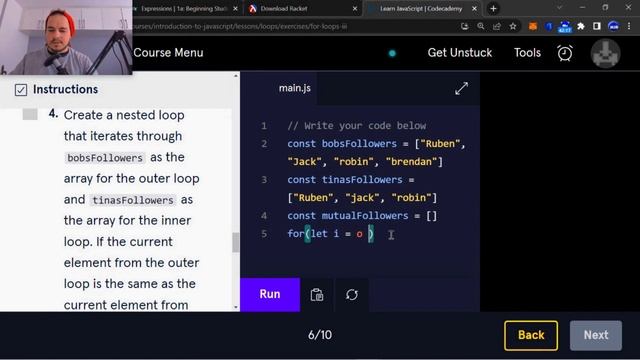Open the round blue extension icon
Screen dimensions: 640x360
(549, 27)
